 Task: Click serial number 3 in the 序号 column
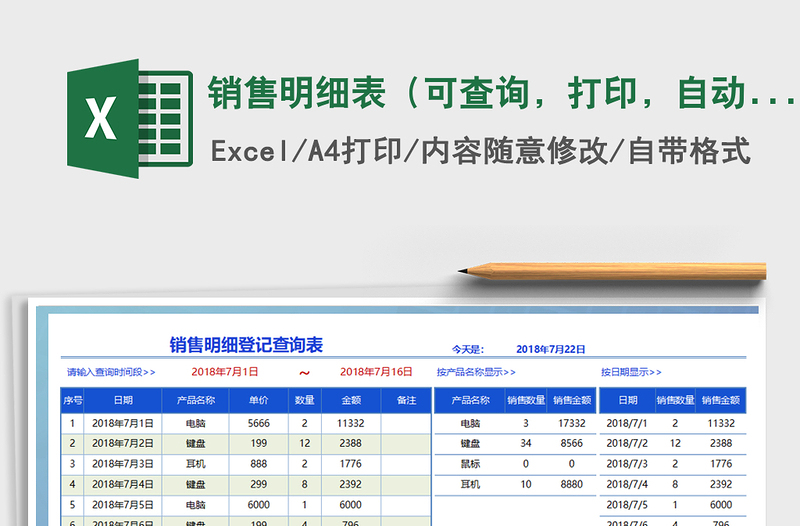72,464
